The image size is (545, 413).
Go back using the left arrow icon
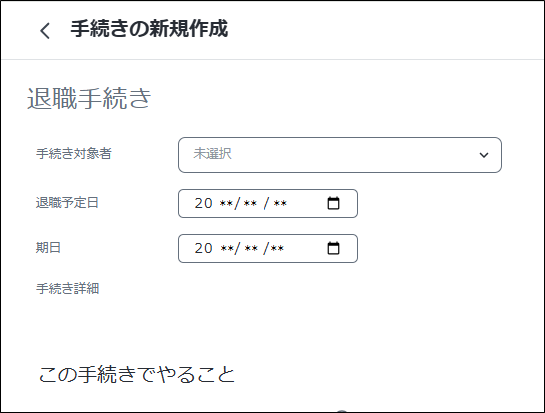(45, 31)
